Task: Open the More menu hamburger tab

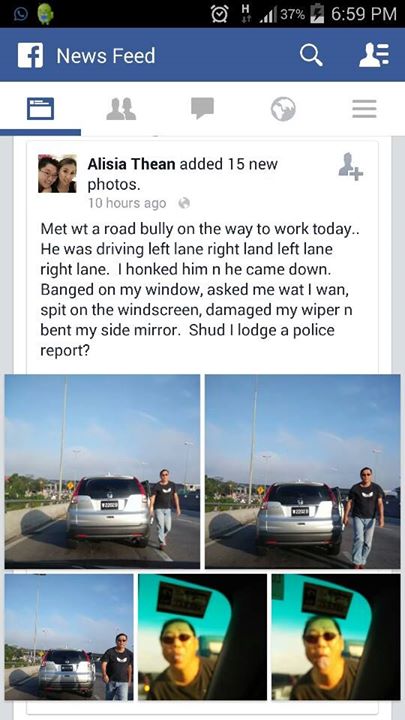Action: (365, 109)
